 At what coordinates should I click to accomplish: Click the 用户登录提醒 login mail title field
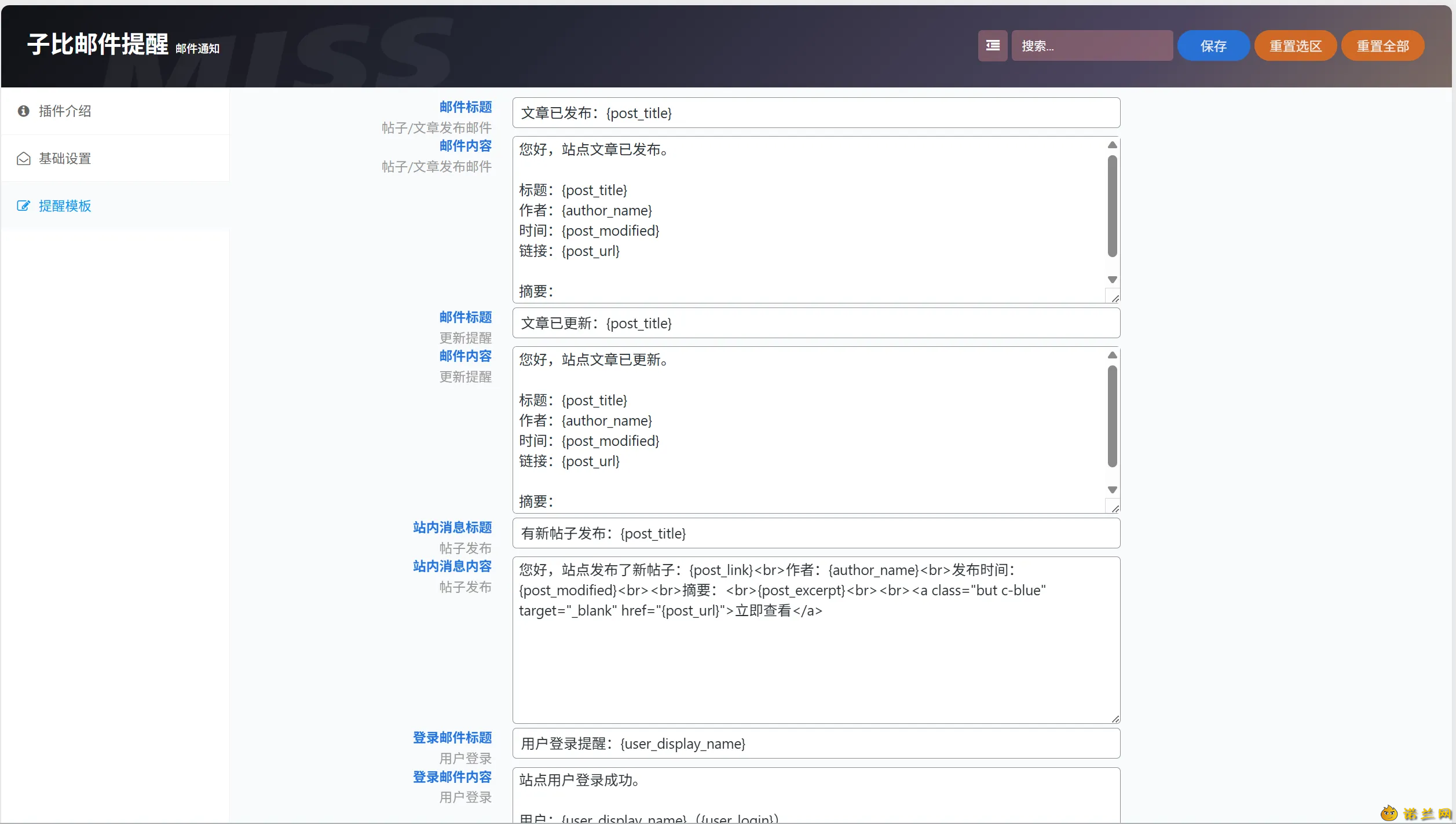pos(816,744)
